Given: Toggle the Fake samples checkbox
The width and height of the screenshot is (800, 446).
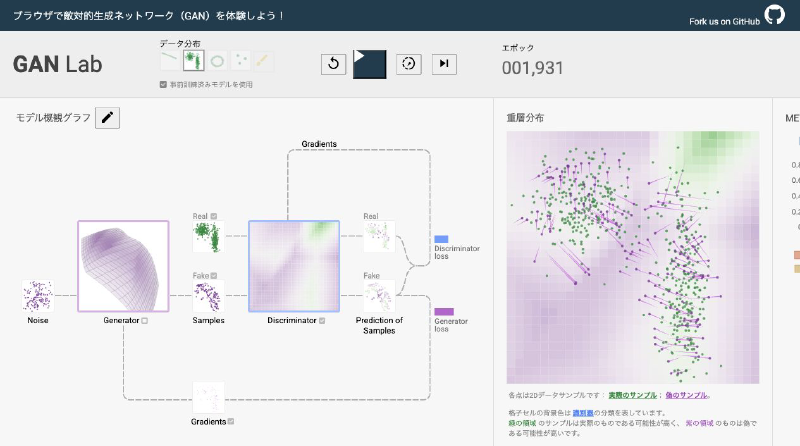Looking at the screenshot, I should coord(214,276).
